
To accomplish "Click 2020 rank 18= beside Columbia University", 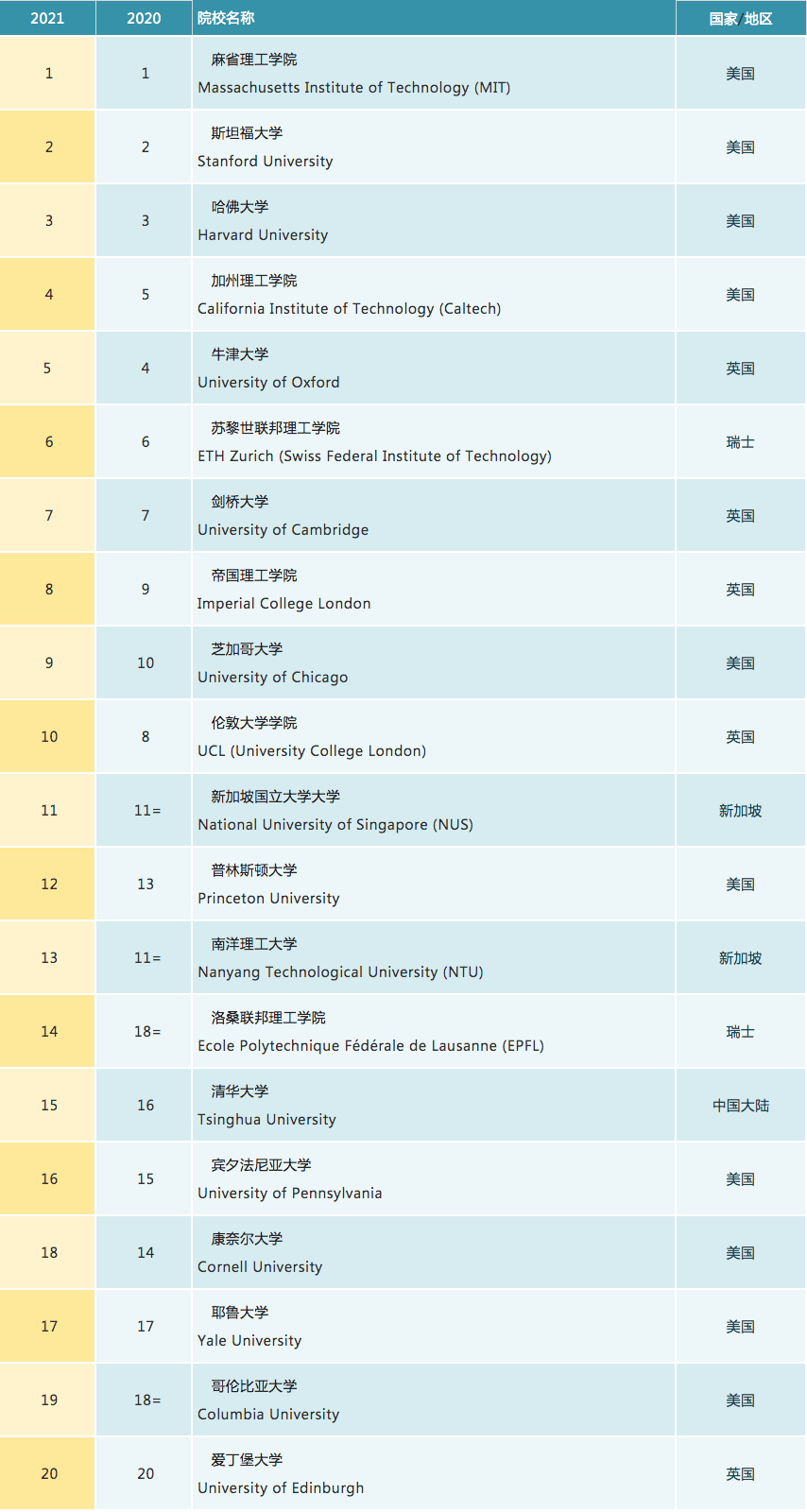I will 146,1400.
